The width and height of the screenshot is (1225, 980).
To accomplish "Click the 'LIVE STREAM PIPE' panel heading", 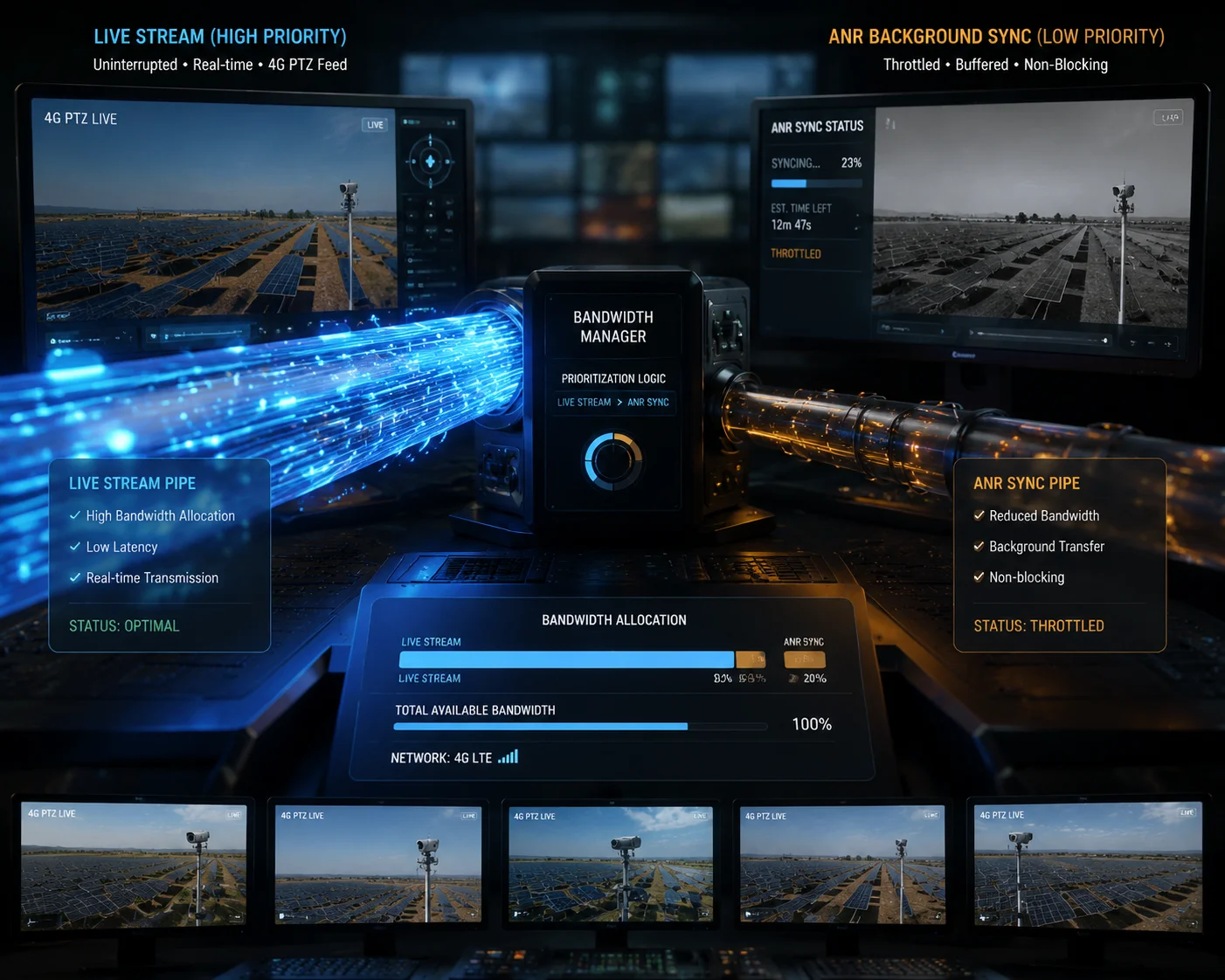I will pos(133,483).
